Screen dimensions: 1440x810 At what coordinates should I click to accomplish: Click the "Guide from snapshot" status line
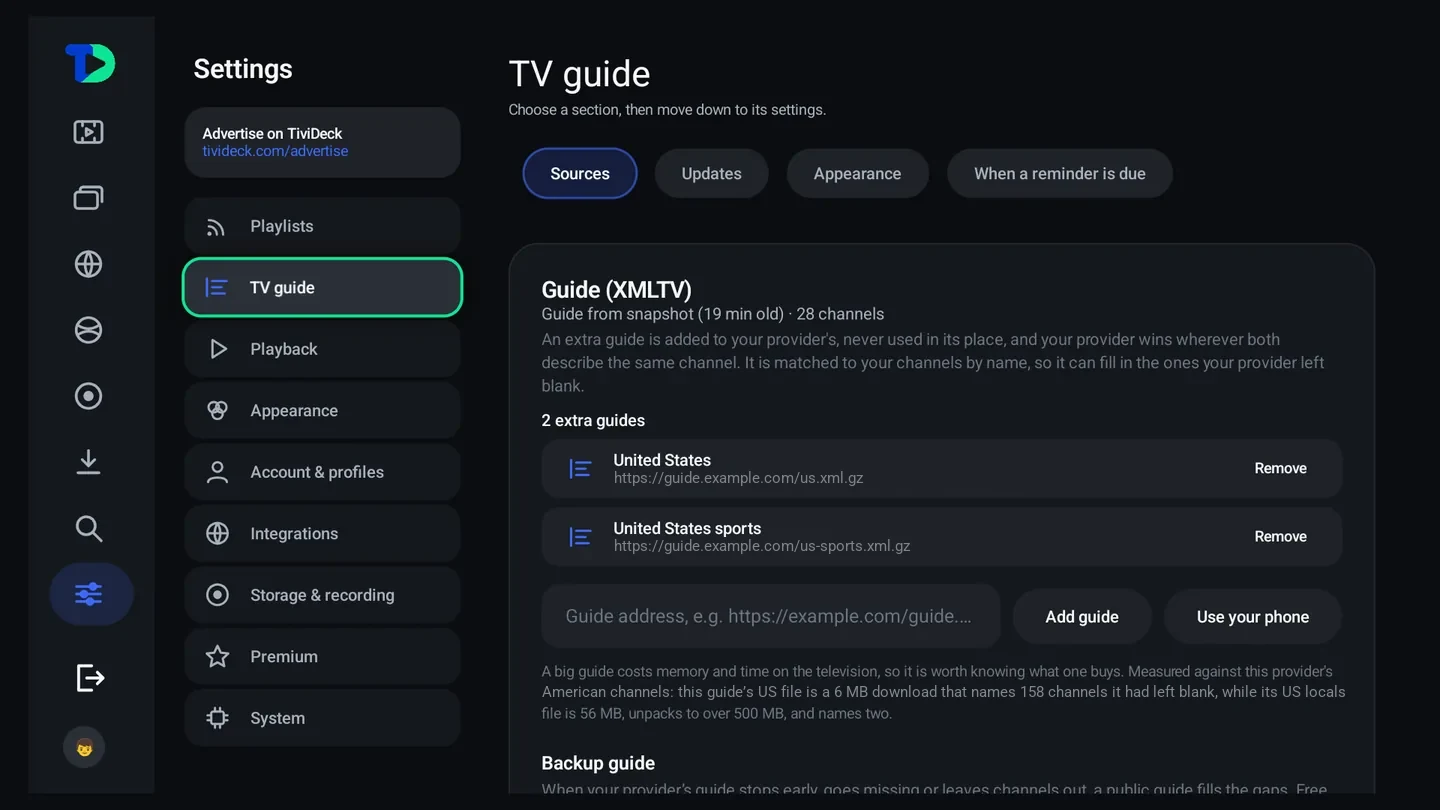tap(713, 314)
